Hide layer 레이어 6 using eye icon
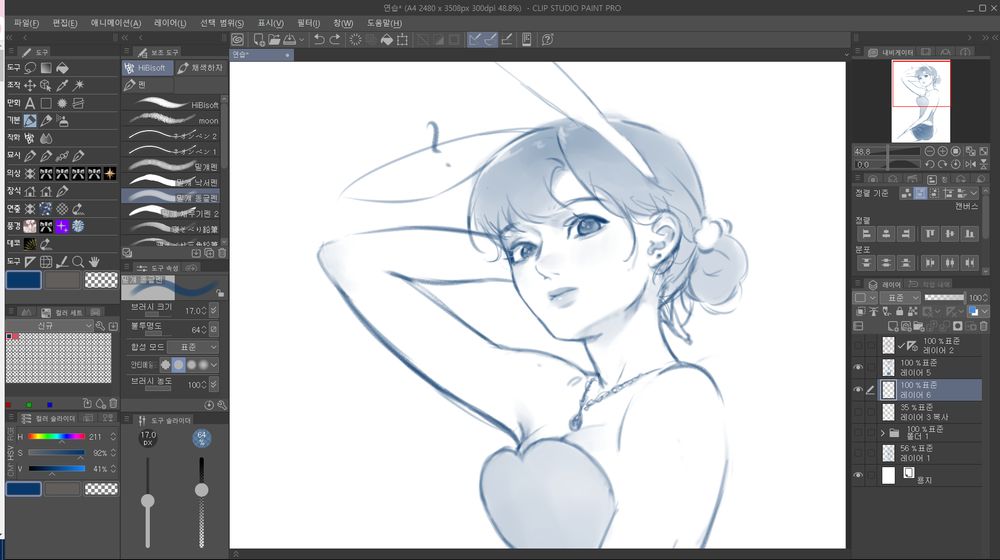Viewport: 1000px width, 560px height. coord(858,390)
